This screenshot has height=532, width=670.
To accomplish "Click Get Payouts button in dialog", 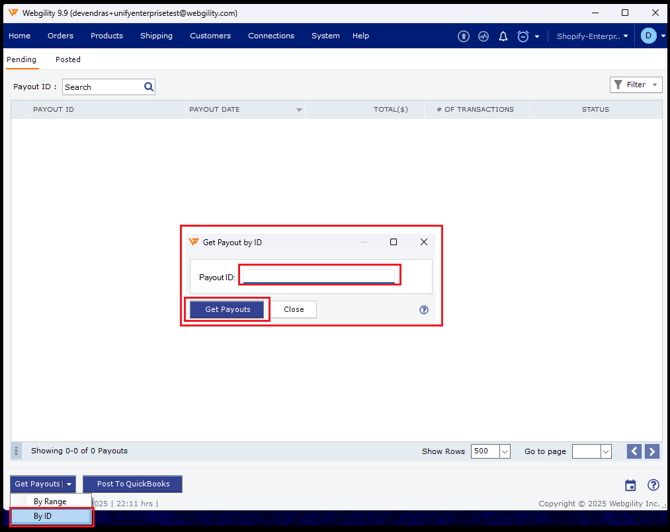I will click(227, 310).
